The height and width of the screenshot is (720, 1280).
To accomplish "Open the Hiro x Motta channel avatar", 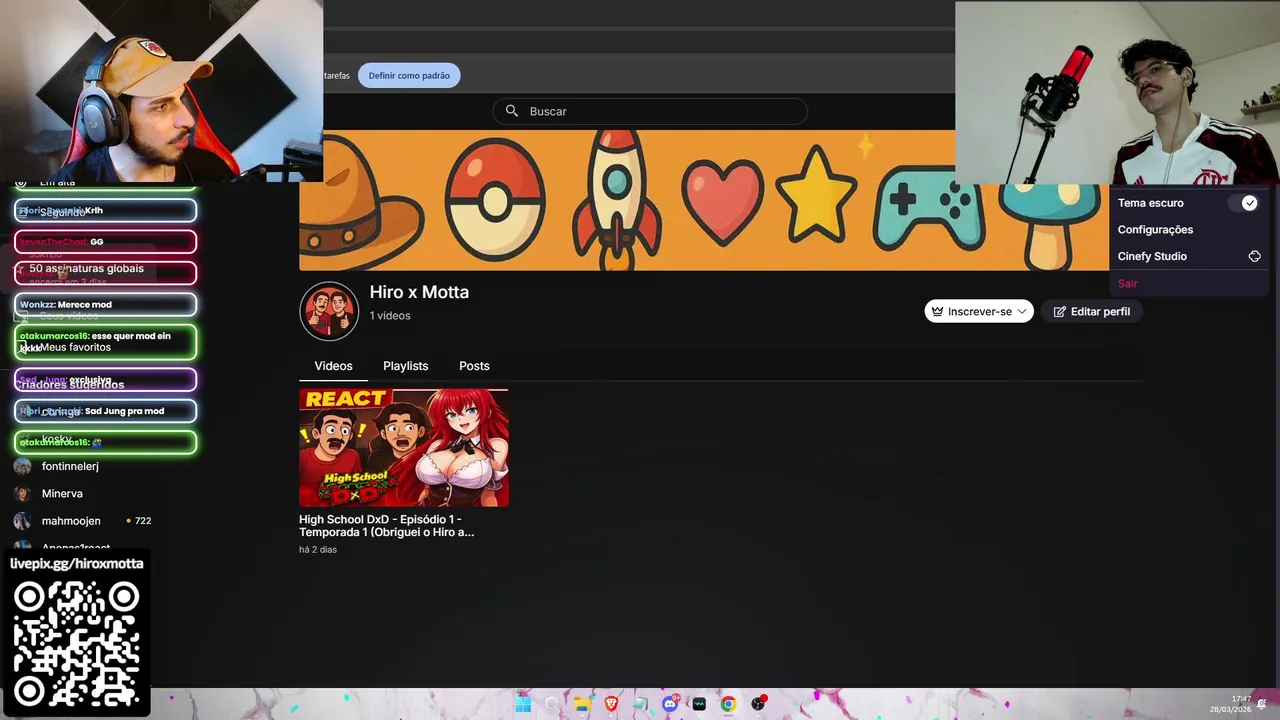I will [x=329, y=311].
